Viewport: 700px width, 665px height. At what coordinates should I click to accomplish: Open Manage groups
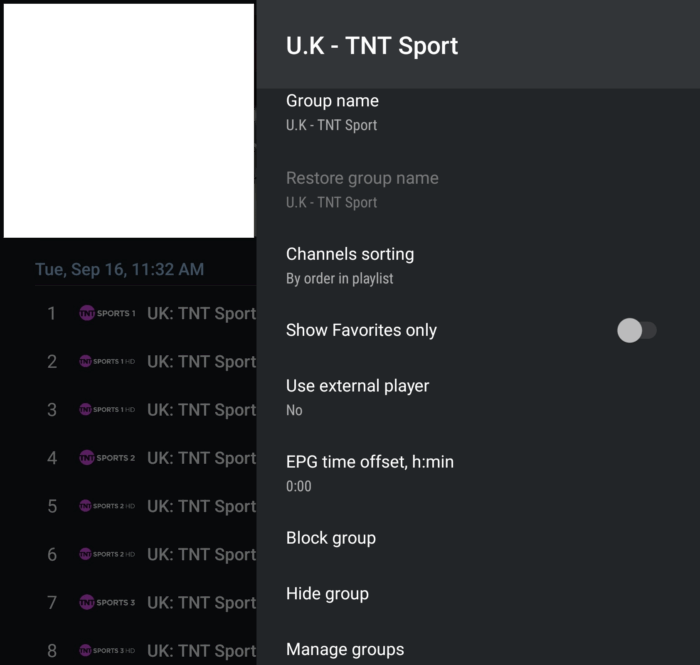coord(345,650)
